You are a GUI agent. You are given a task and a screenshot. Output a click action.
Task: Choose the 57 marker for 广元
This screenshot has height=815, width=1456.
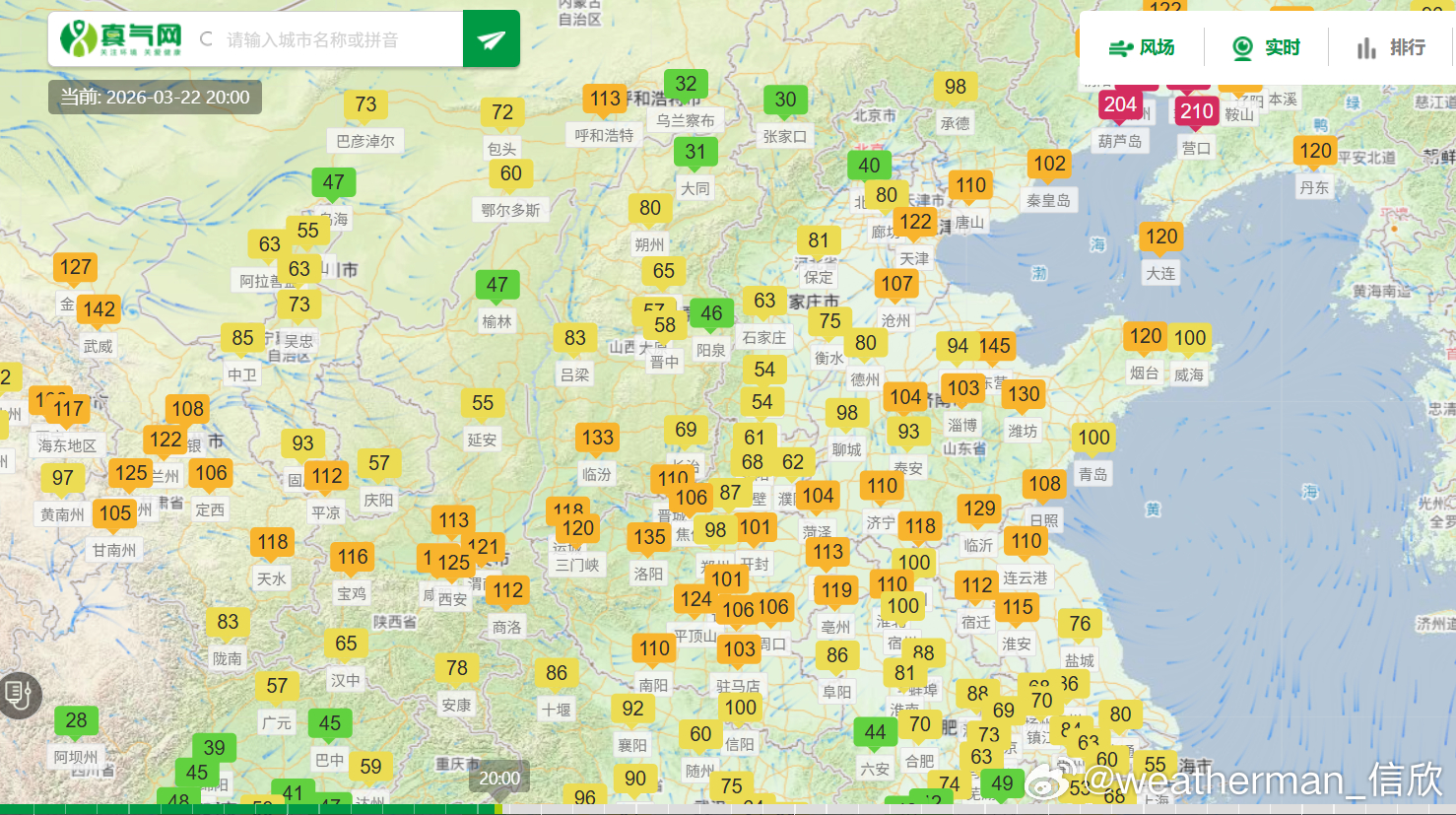[x=278, y=686]
